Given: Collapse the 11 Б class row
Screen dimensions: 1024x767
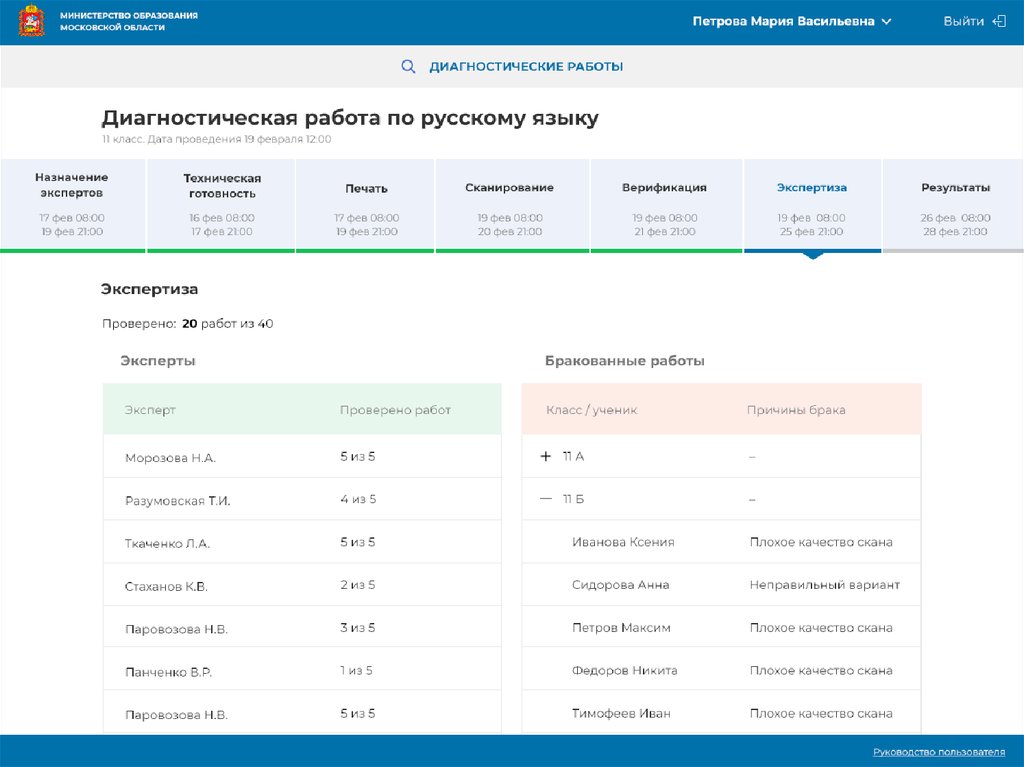Looking at the screenshot, I should coord(546,498).
